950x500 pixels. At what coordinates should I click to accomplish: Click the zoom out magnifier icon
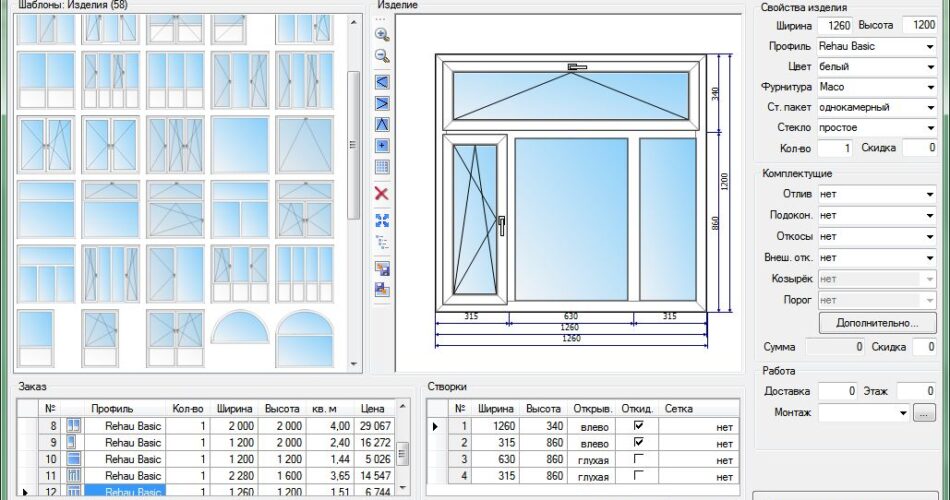tap(381, 56)
